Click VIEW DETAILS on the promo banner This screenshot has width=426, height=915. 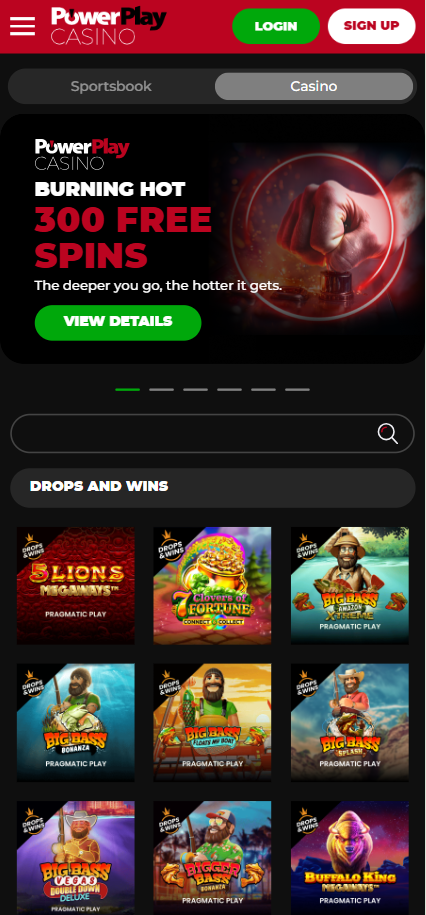point(118,322)
